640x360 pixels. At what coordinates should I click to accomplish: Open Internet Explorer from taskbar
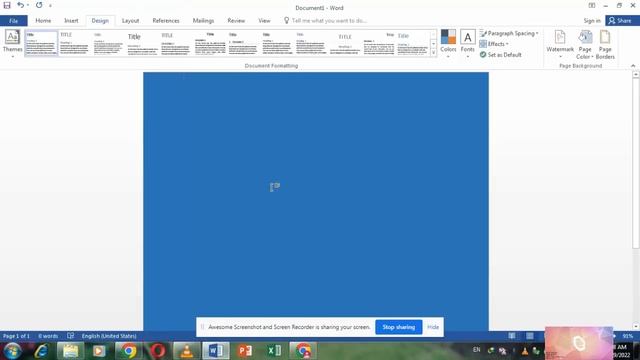[41, 351]
